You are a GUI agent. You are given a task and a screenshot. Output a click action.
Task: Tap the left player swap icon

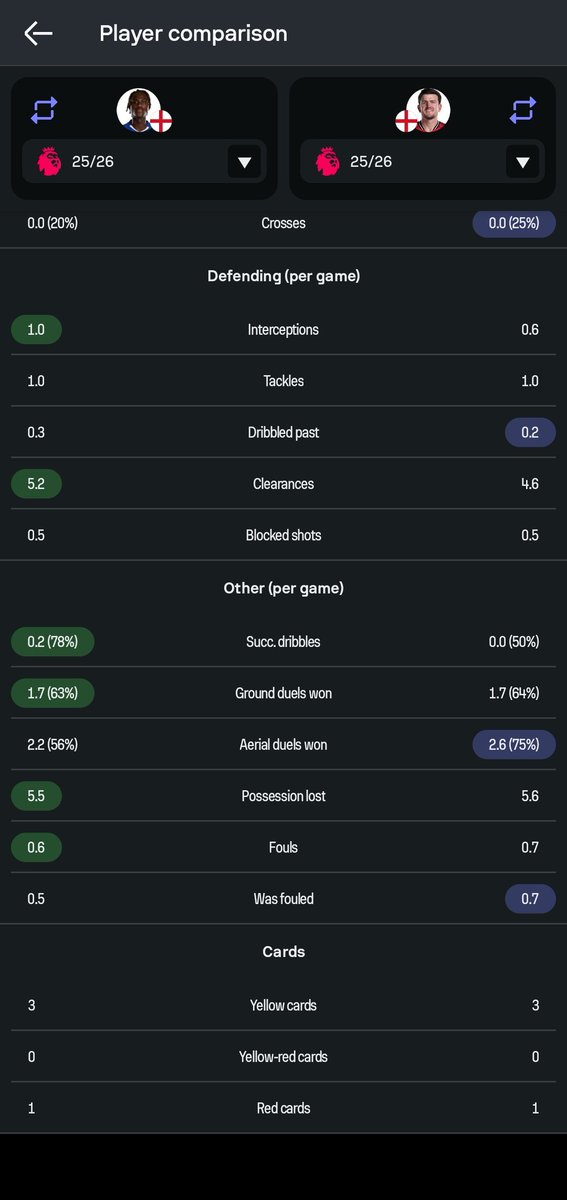point(44,110)
